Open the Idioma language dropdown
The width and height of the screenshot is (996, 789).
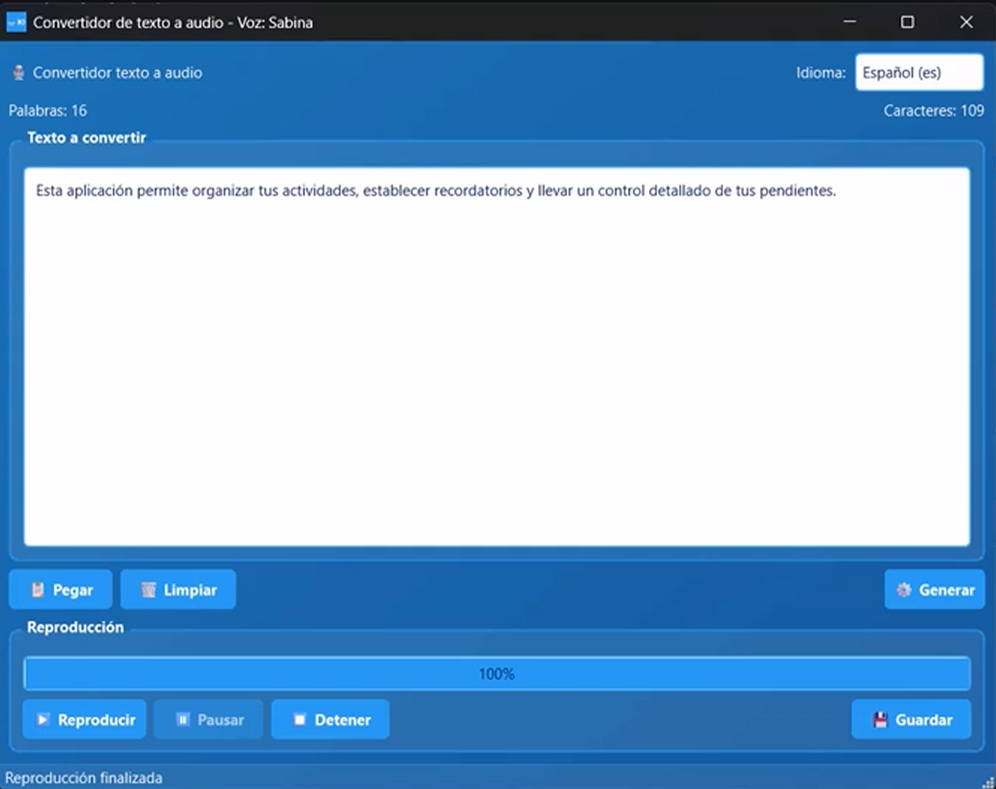tap(904, 73)
